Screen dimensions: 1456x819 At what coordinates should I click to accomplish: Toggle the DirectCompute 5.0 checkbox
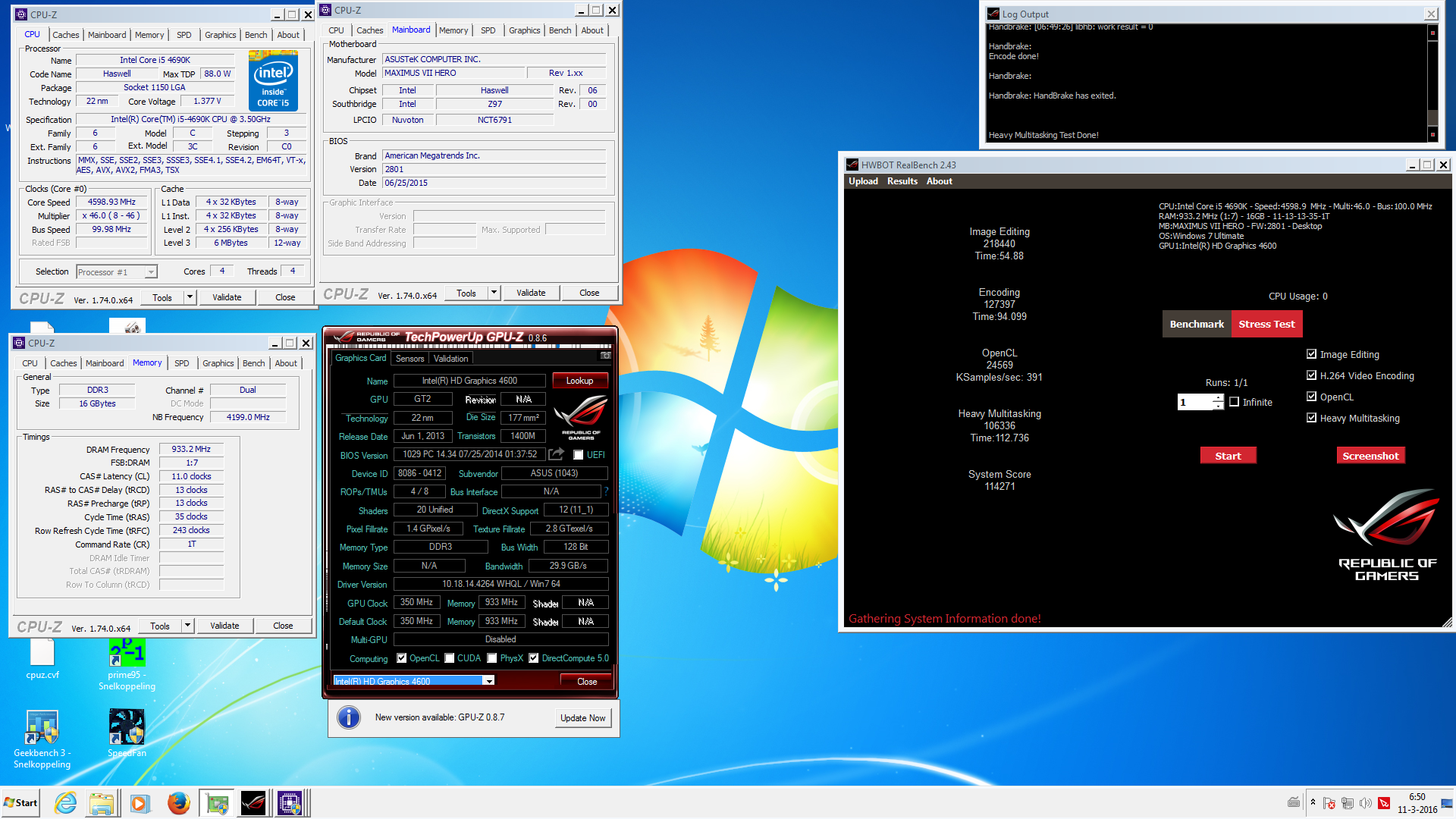click(534, 658)
